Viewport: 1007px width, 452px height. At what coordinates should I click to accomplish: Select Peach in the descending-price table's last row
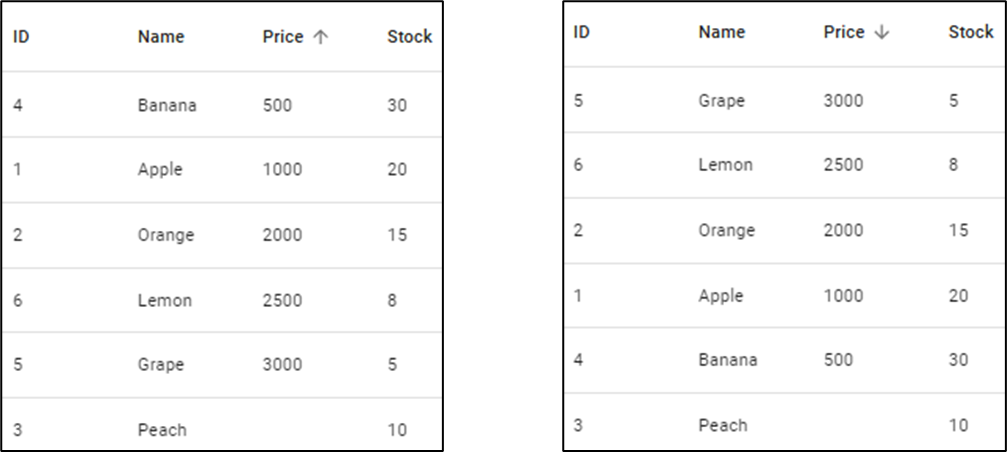pos(723,425)
